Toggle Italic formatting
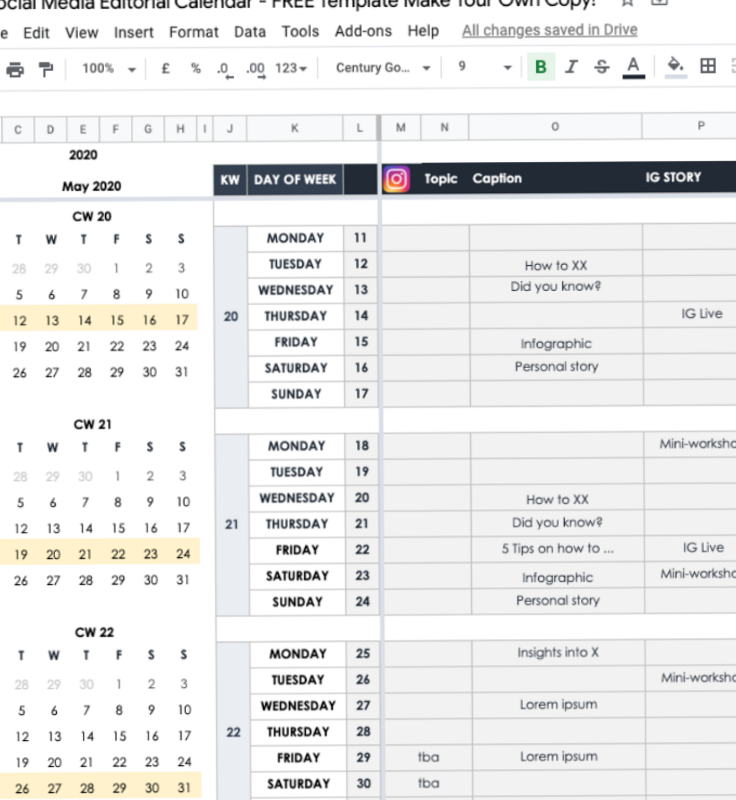This screenshot has width=736, height=800. click(x=571, y=67)
